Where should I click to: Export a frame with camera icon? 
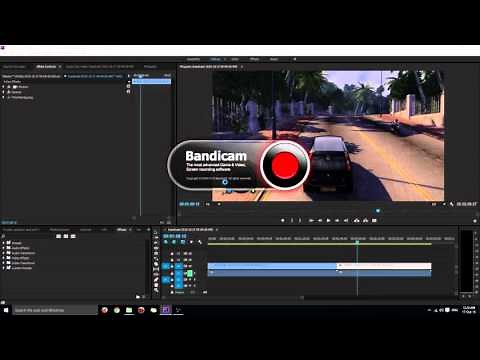374,220
